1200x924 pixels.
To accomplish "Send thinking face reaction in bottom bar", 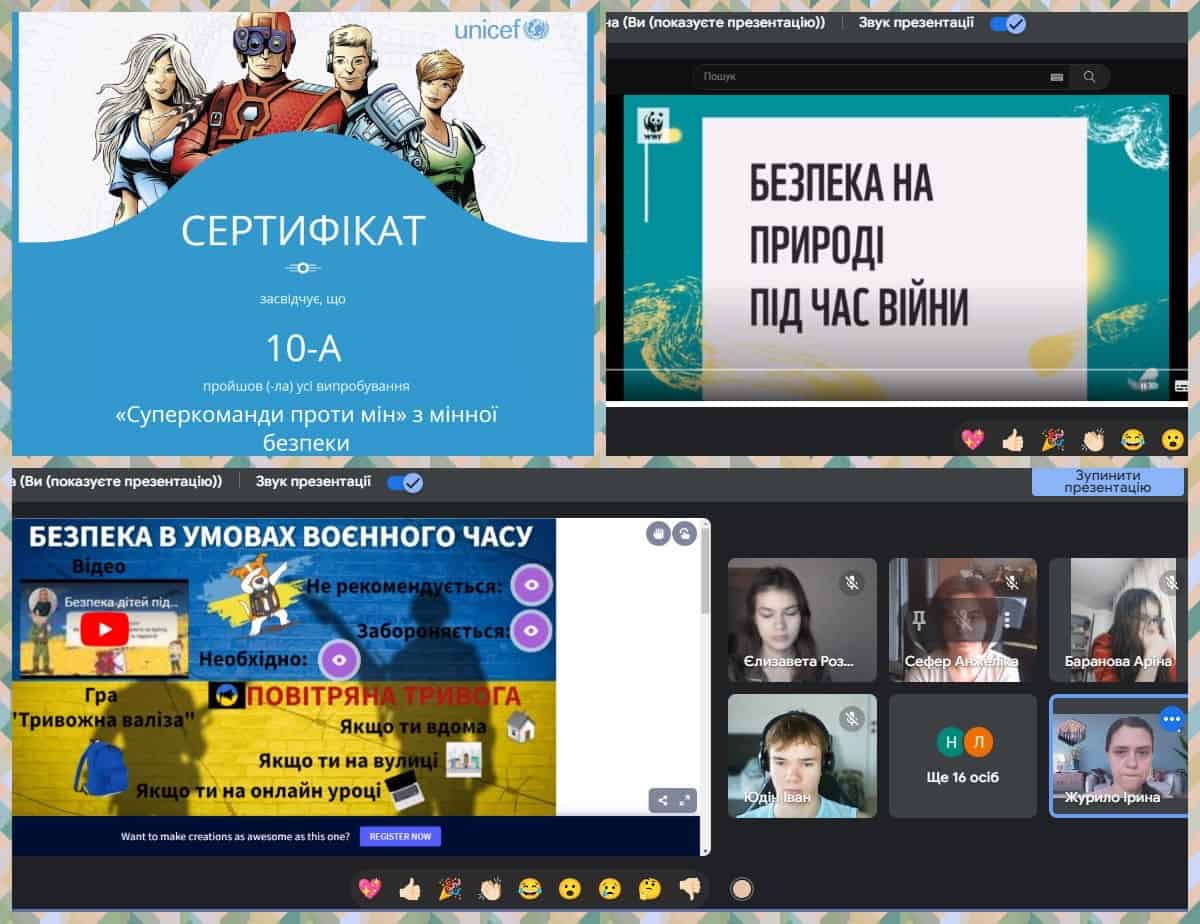I will (650, 888).
